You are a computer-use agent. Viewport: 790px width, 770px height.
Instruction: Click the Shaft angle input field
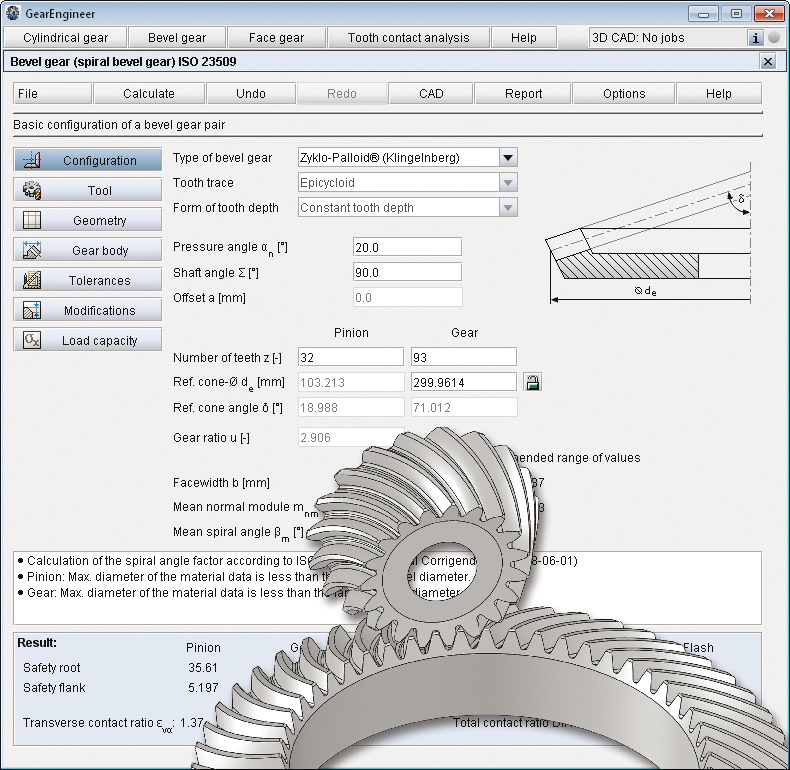tap(407, 273)
